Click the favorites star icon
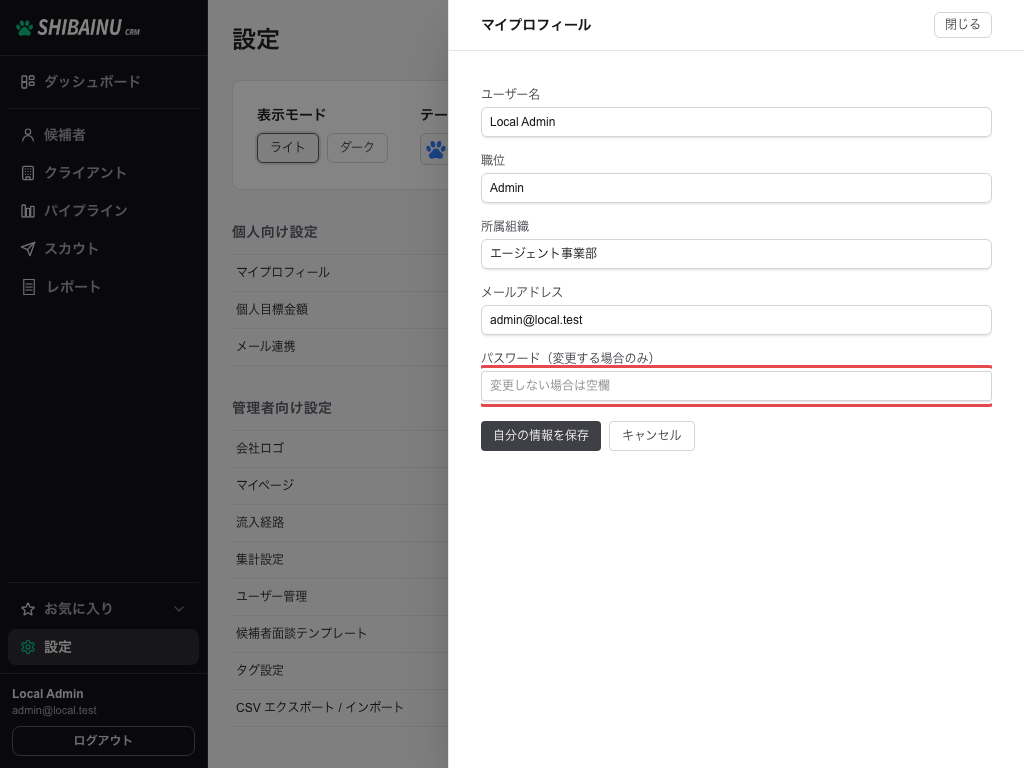The height and width of the screenshot is (768, 1024). click(x=27, y=609)
